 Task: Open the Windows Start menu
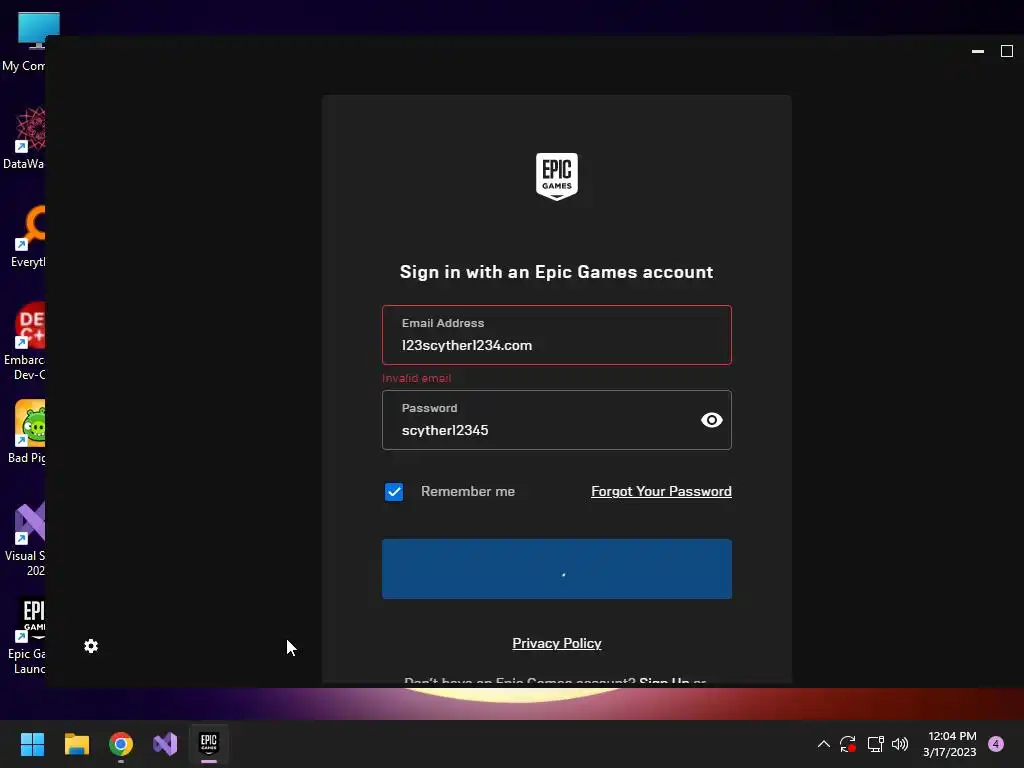click(32, 744)
